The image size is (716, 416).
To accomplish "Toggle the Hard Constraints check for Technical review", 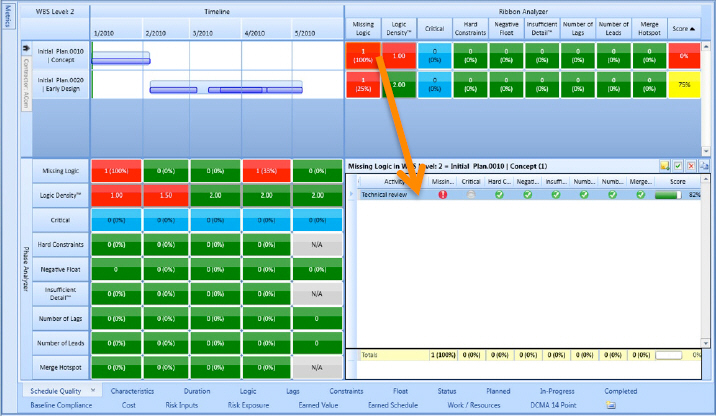I will tap(498, 195).
